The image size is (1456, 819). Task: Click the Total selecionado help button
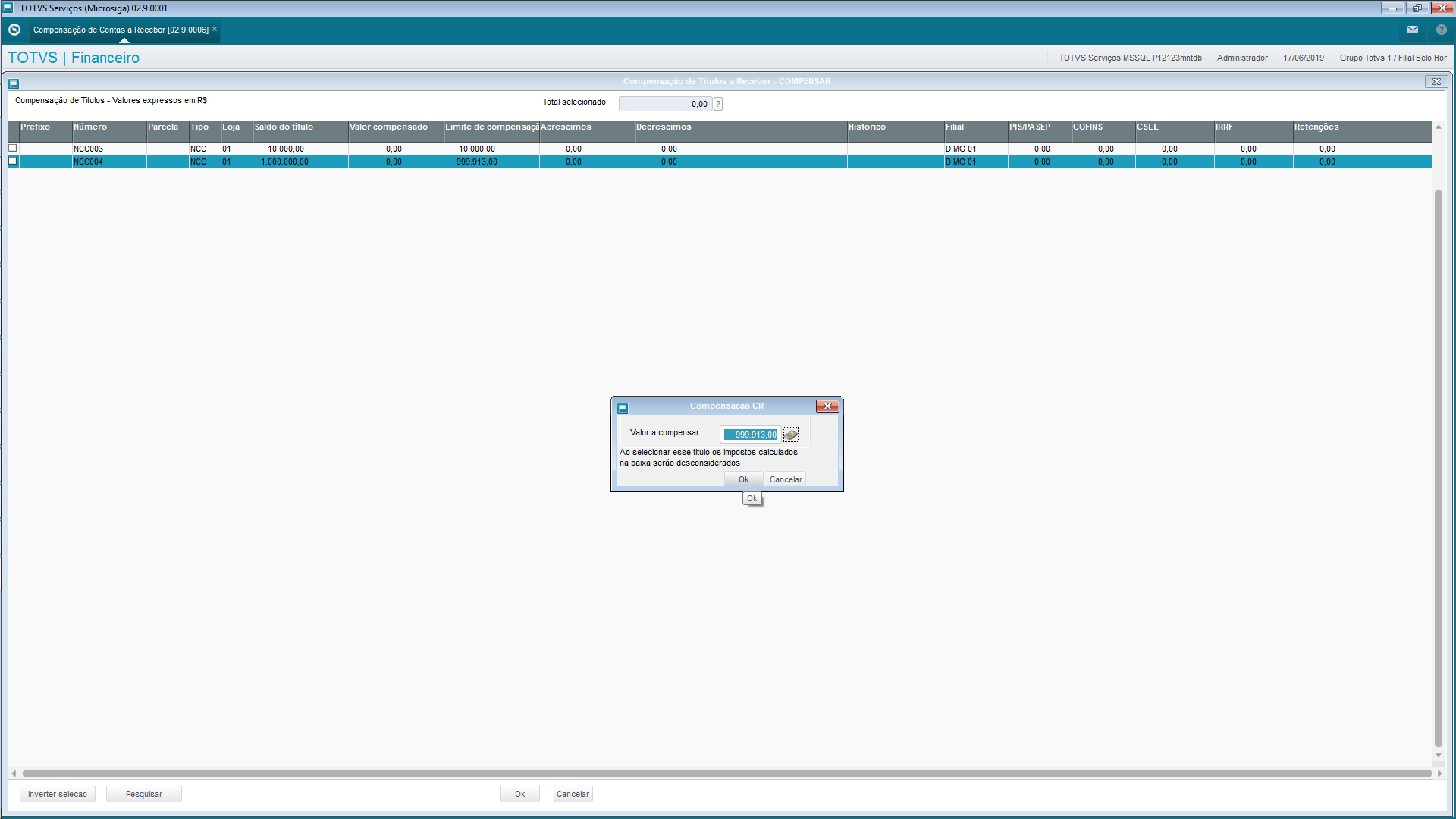(x=718, y=105)
